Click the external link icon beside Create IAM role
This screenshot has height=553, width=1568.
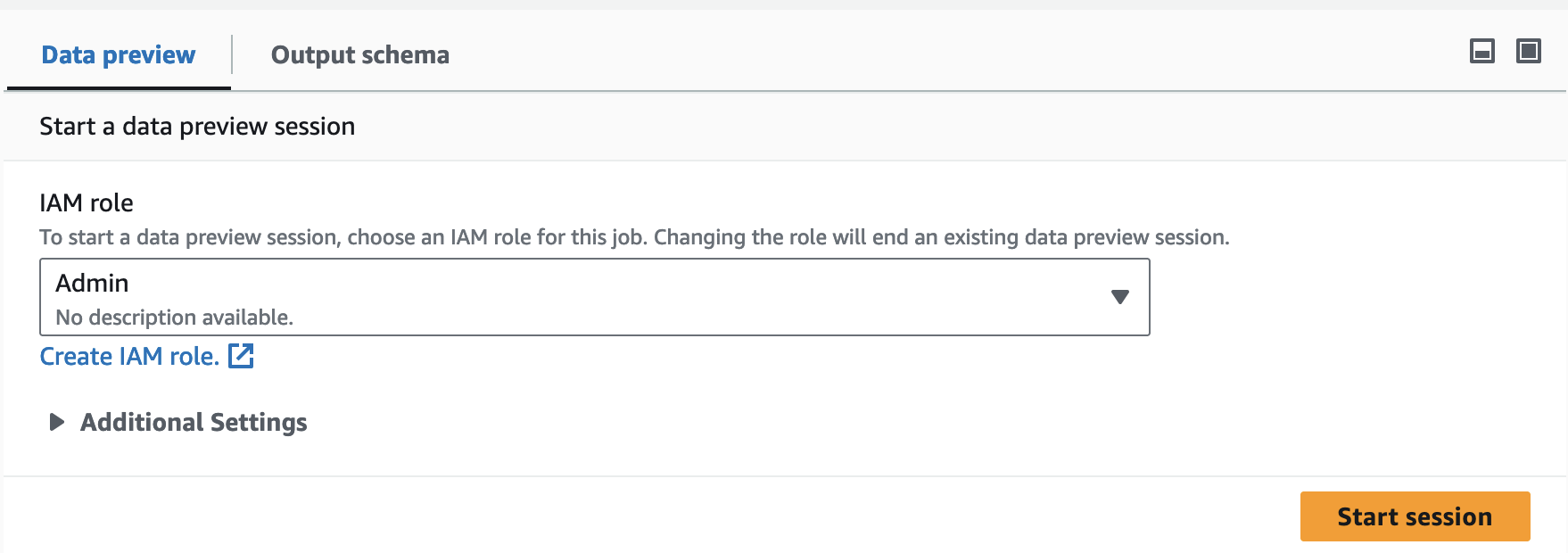pyautogui.click(x=241, y=356)
